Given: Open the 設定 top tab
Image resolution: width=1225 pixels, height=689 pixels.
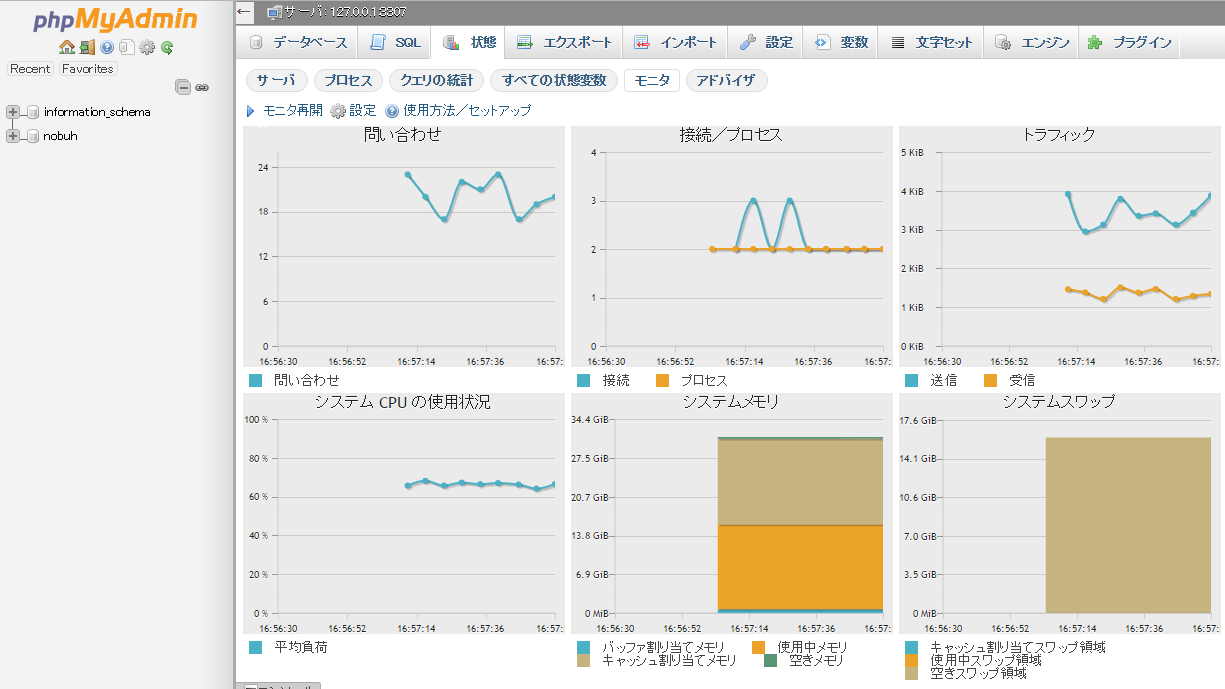Looking at the screenshot, I should (x=766, y=43).
